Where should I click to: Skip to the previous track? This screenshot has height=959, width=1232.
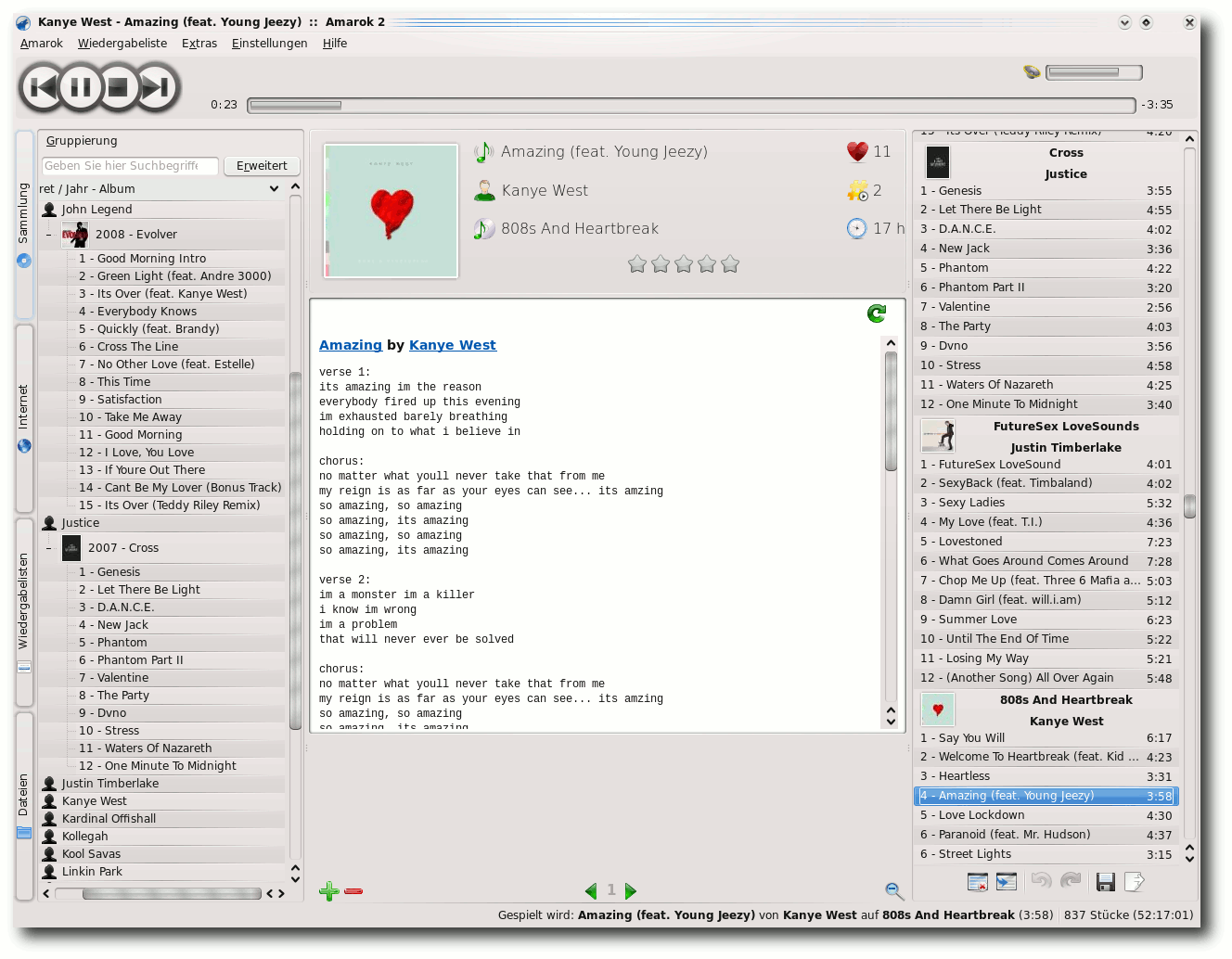point(42,88)
